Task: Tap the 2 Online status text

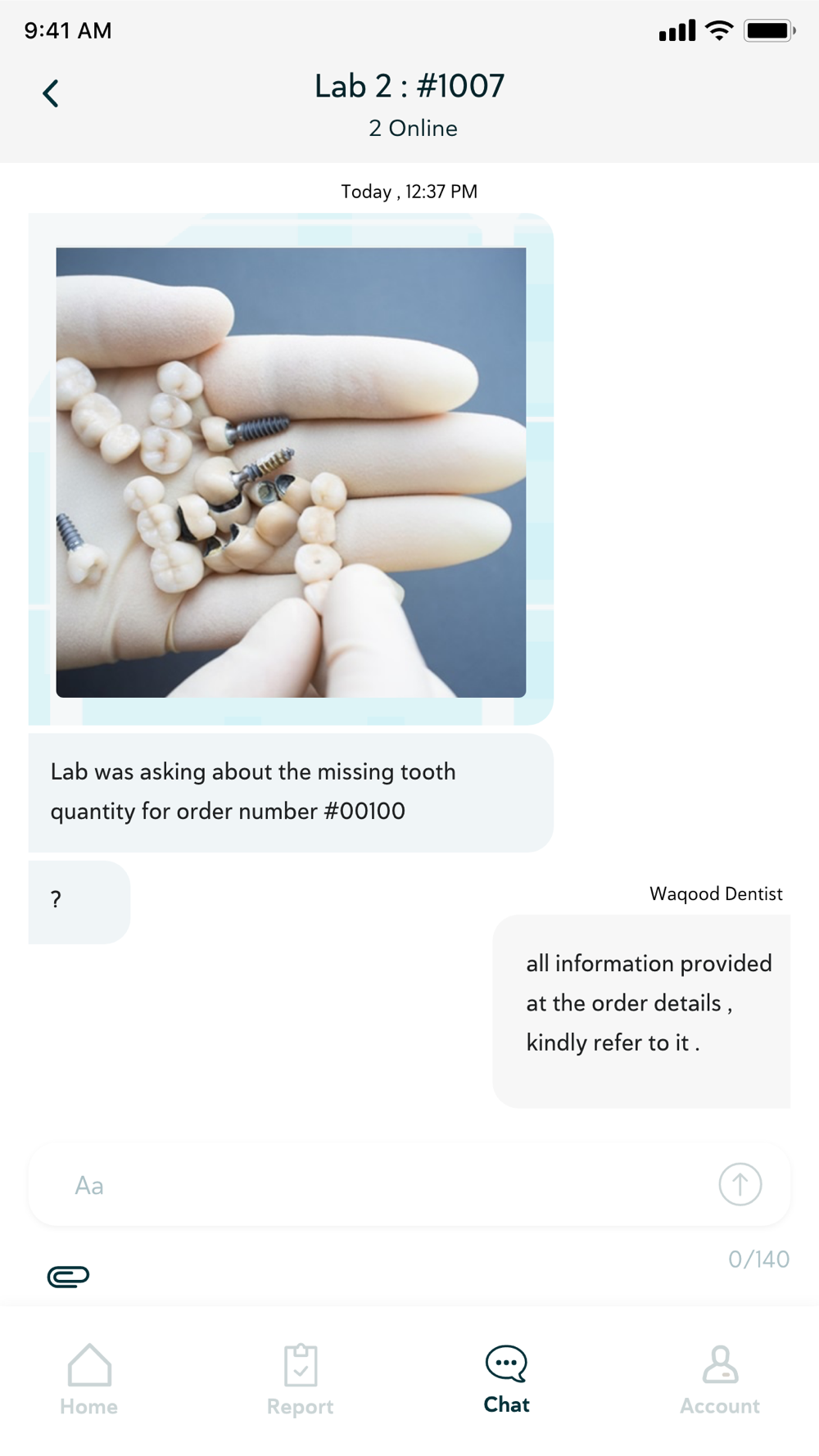Action: pyautogui.click(x=413, y=129)
